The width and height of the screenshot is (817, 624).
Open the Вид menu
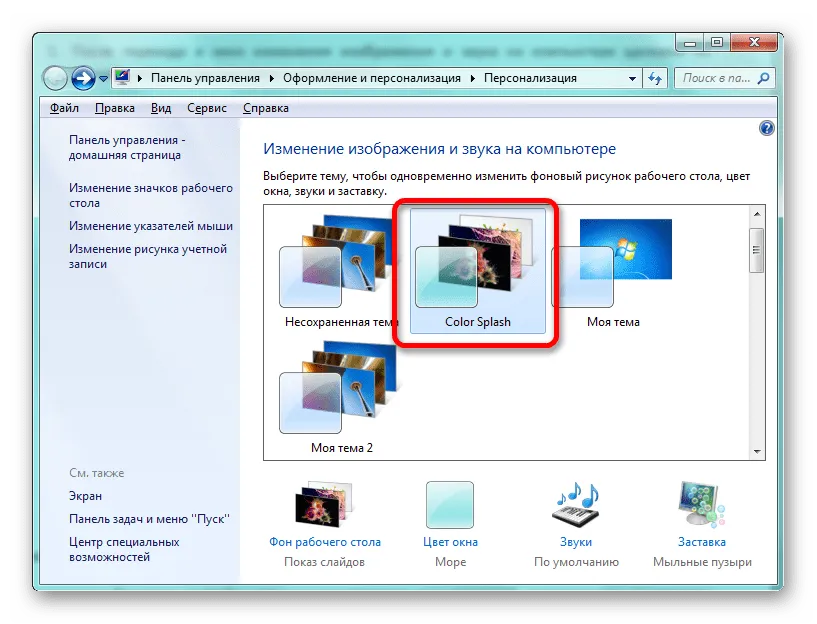coord(161,108)
